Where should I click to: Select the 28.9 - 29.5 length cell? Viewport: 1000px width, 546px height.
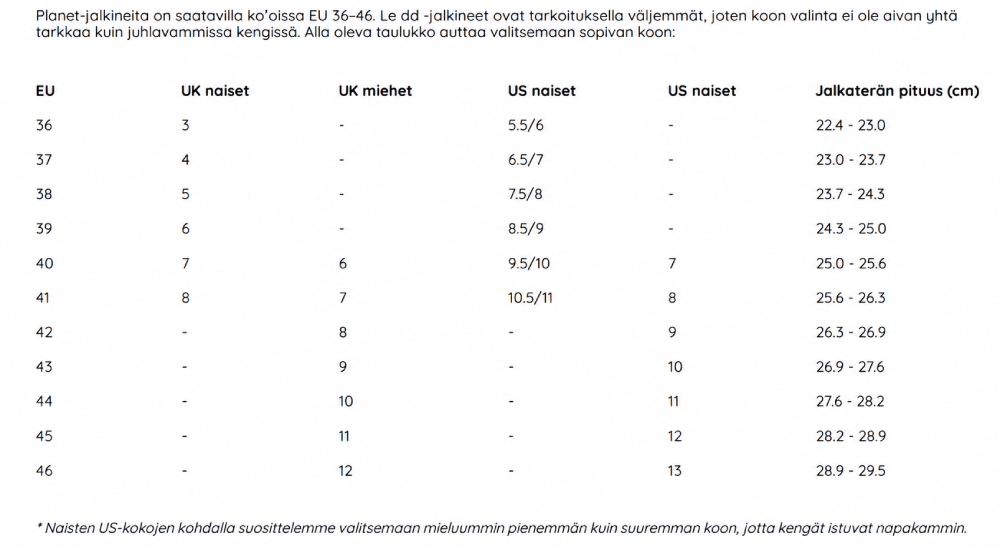click(850, 471)
